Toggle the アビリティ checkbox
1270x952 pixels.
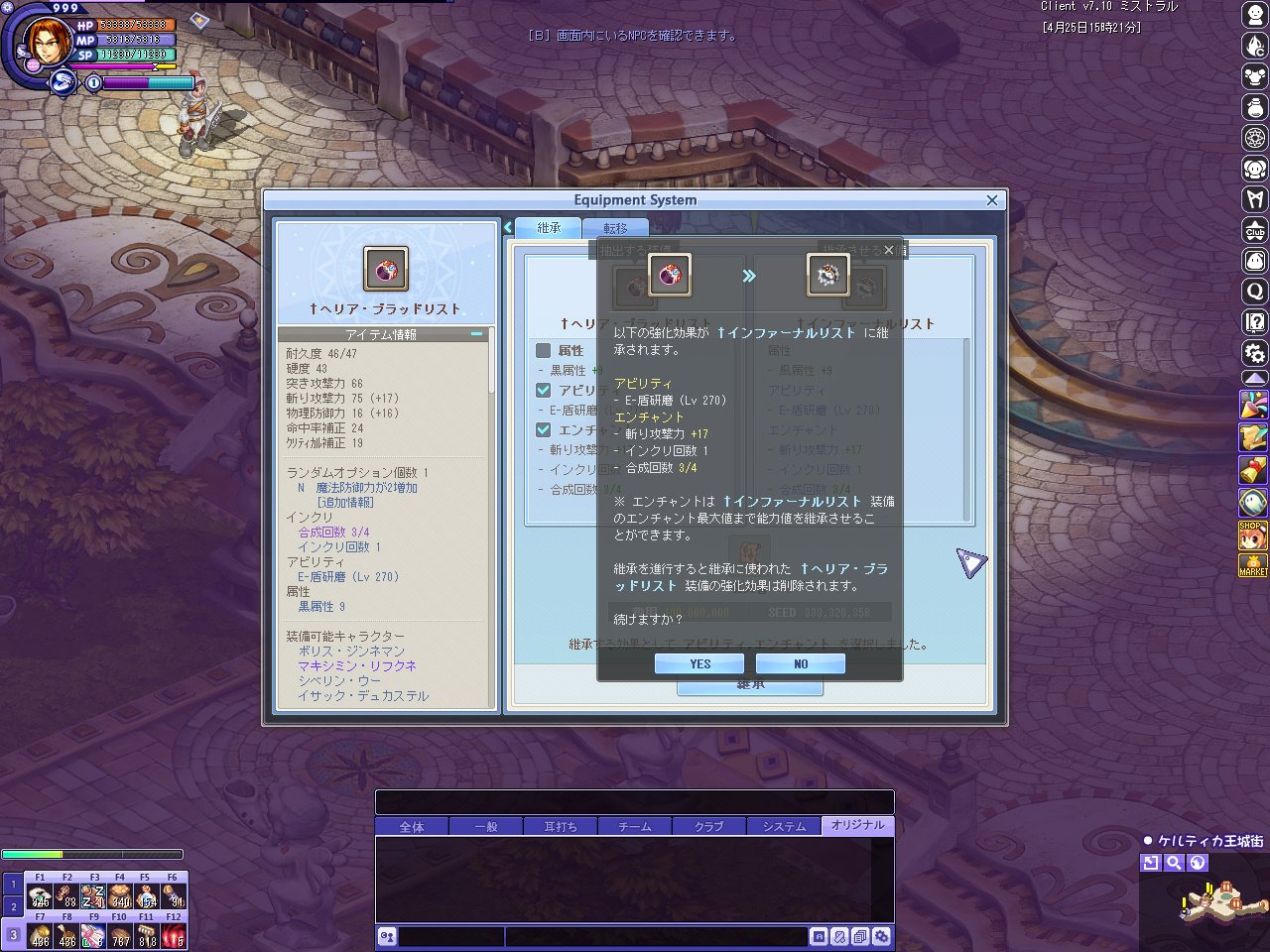coord(543,390)
